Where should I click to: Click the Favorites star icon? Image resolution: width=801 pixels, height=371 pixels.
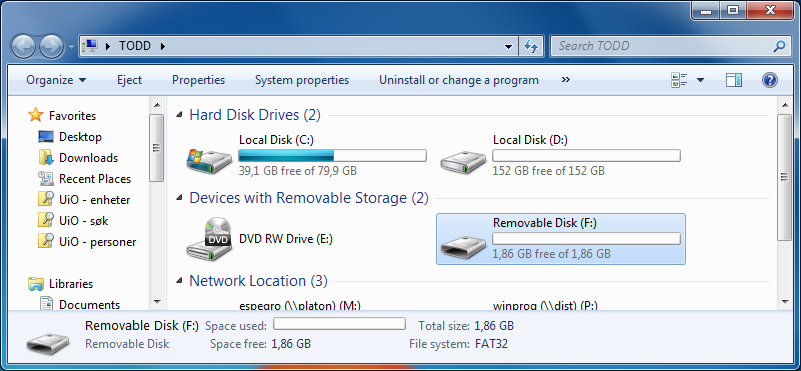35,115
